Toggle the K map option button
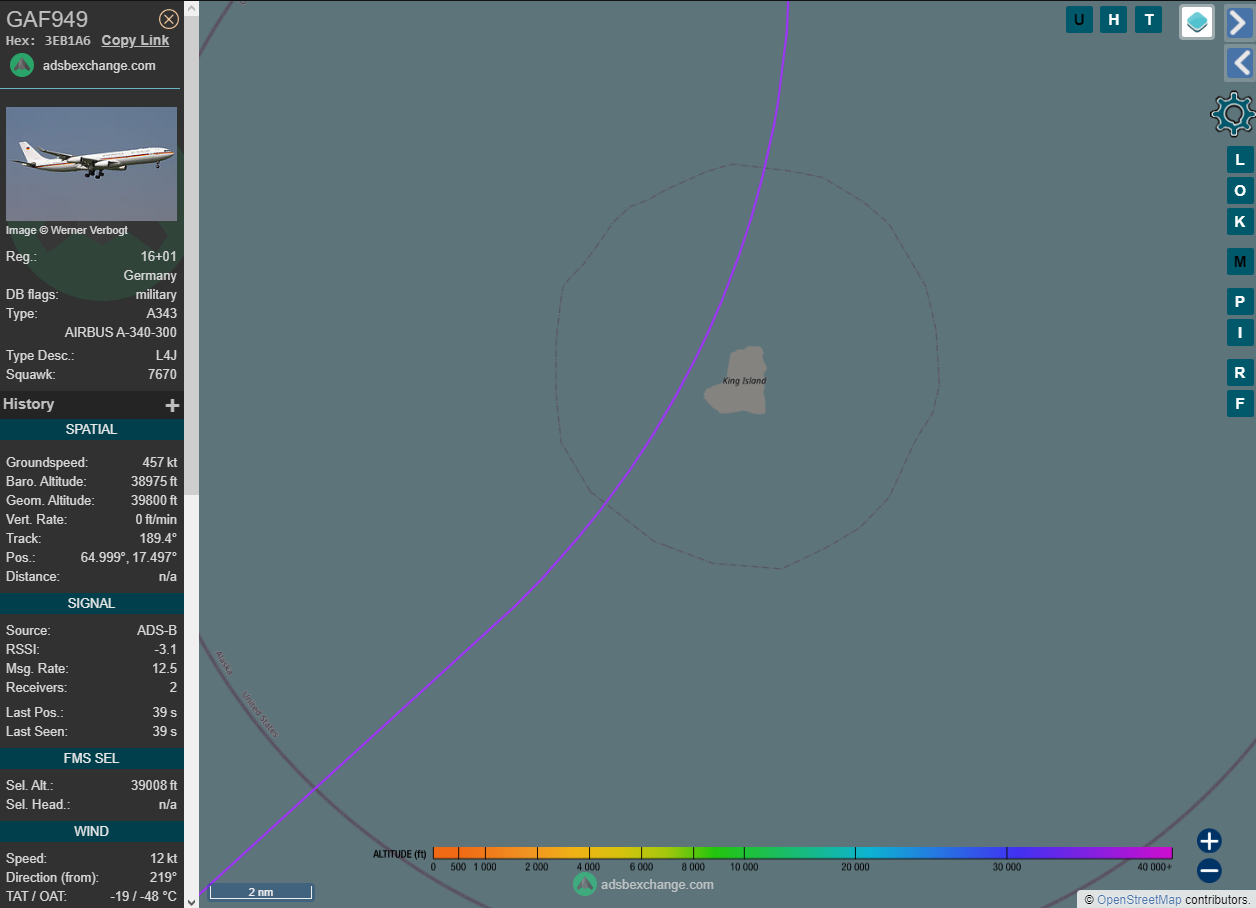 click(1240, 222)
